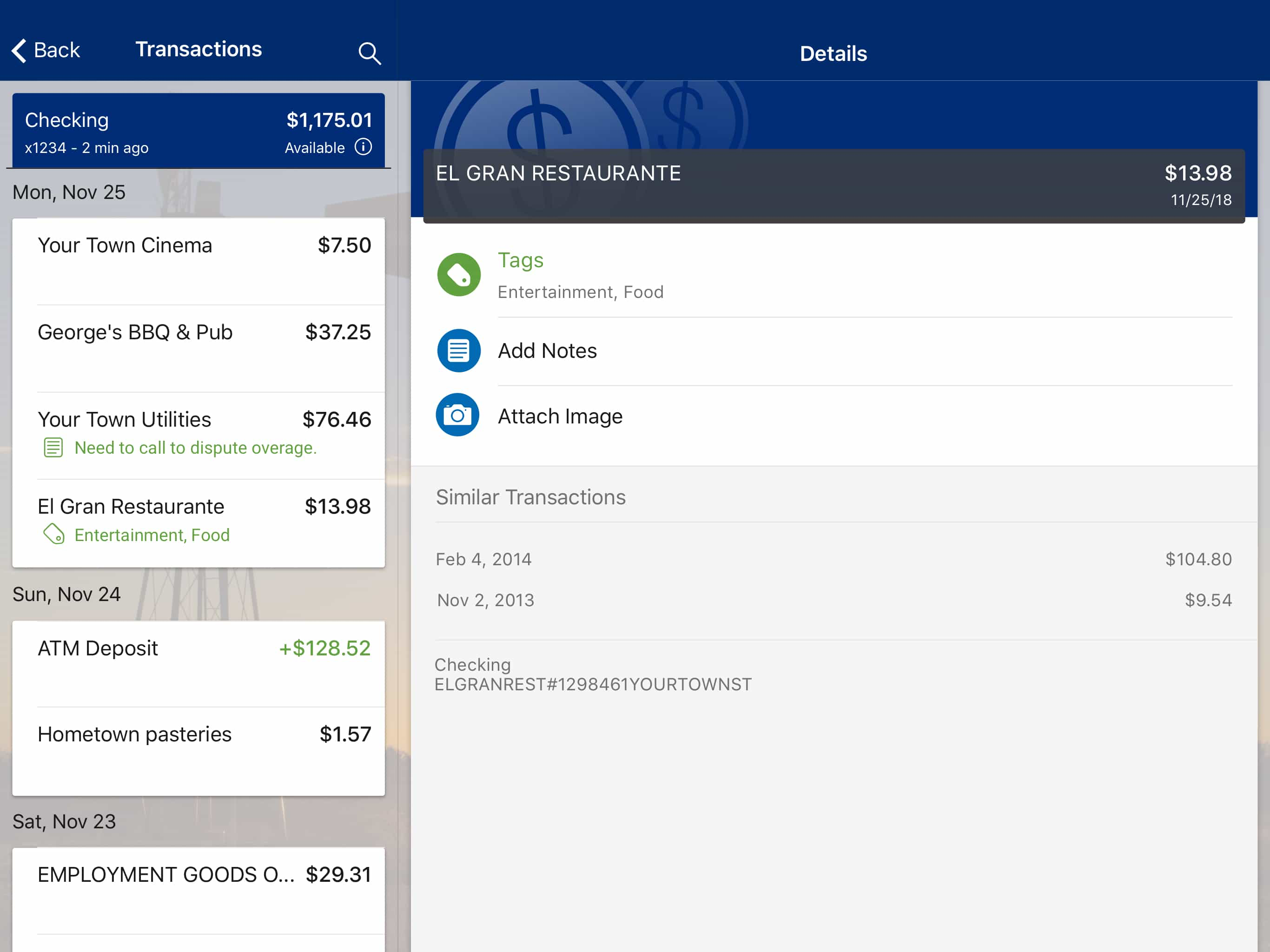The height and width of the screenshot is (952, 1270).
Task: Tap the camera Attach Image icon
Action: click(x=457, y=415)
